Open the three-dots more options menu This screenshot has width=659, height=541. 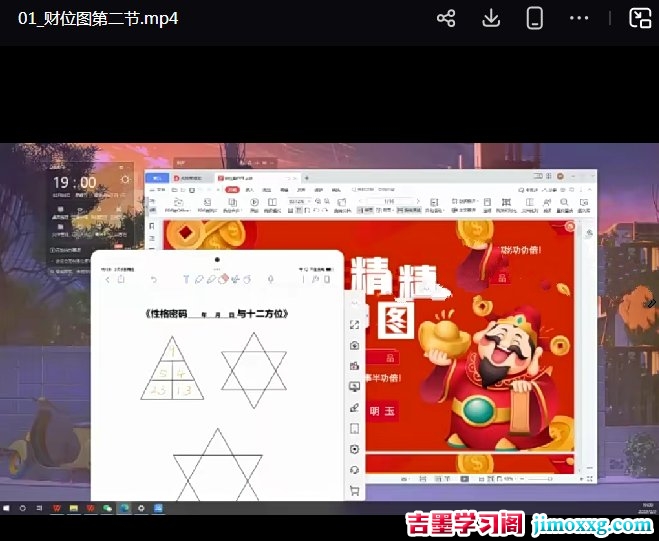coord(579,18)
